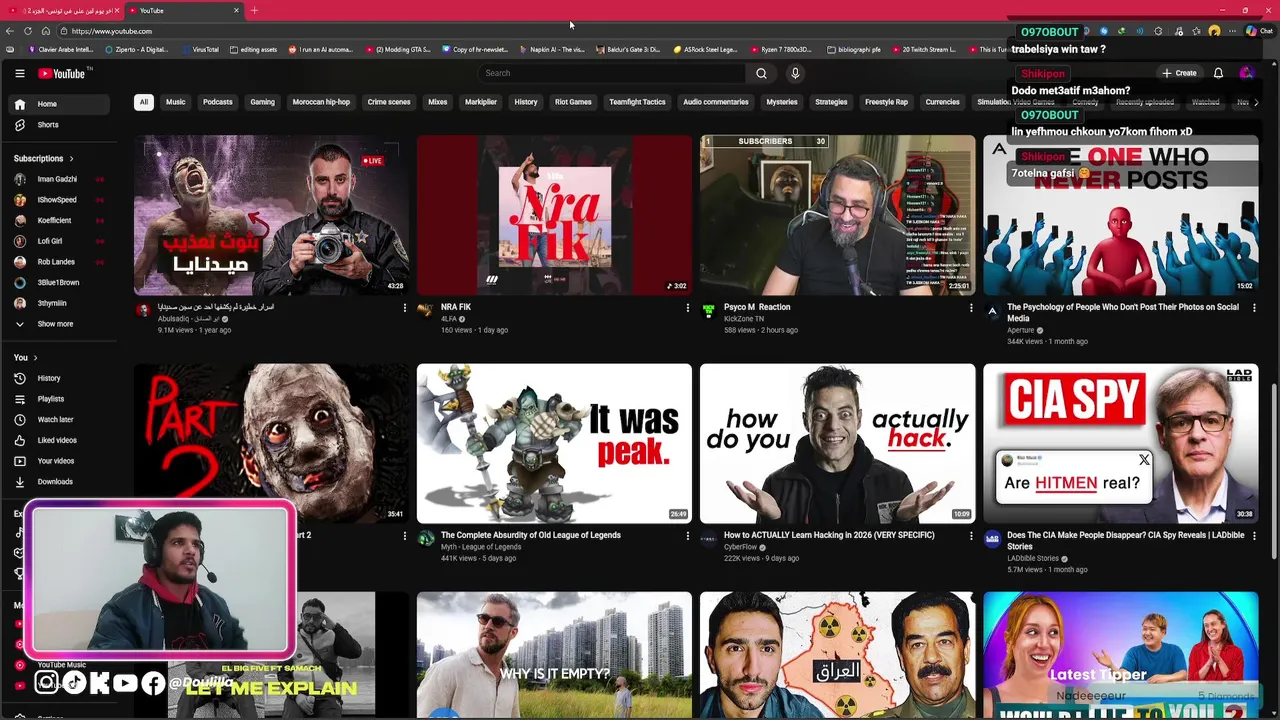The image size is (1280, 720).
Task: Open the YouTube hamburger guide menu
Action: click(19, 73)
